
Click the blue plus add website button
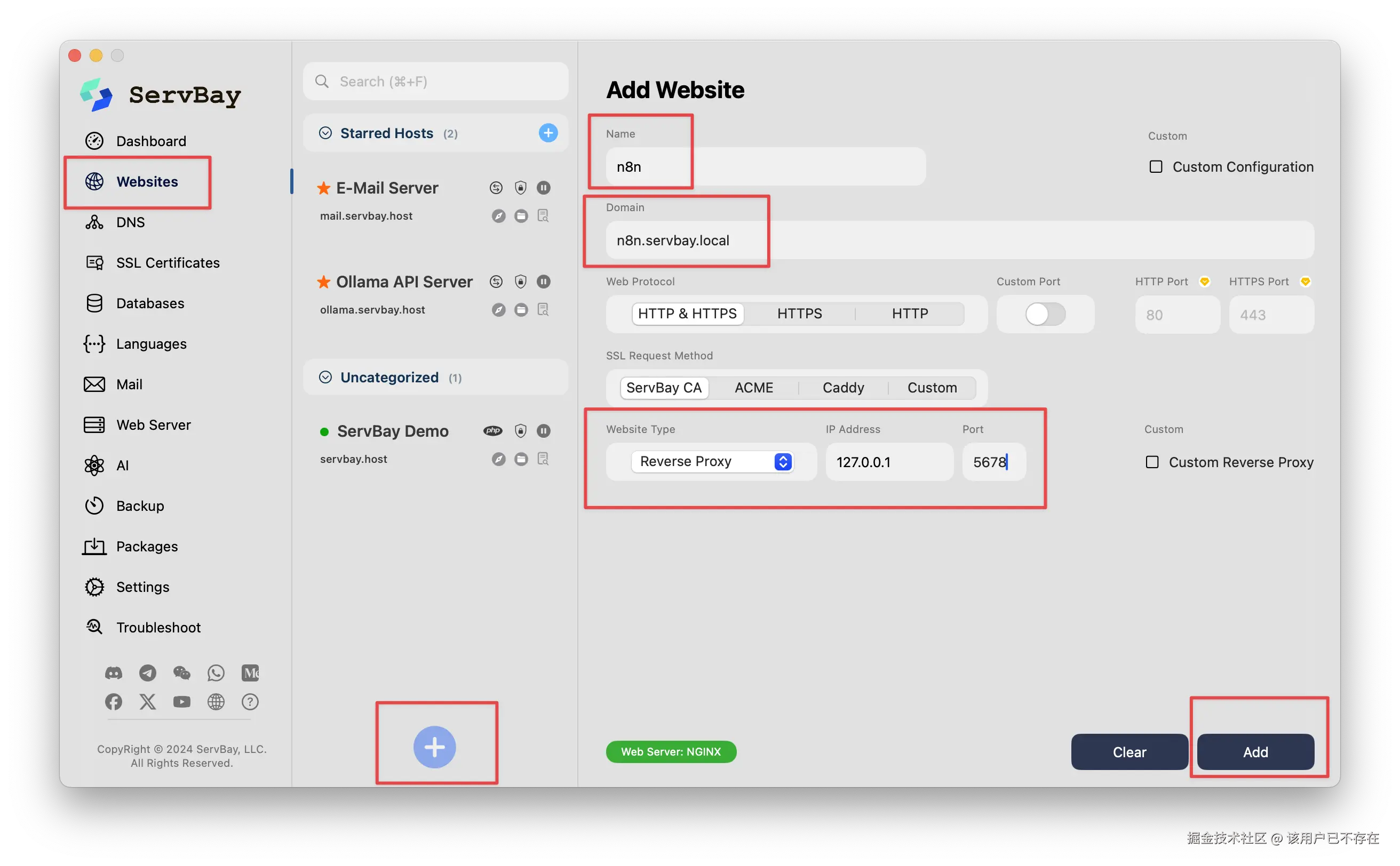434,747
